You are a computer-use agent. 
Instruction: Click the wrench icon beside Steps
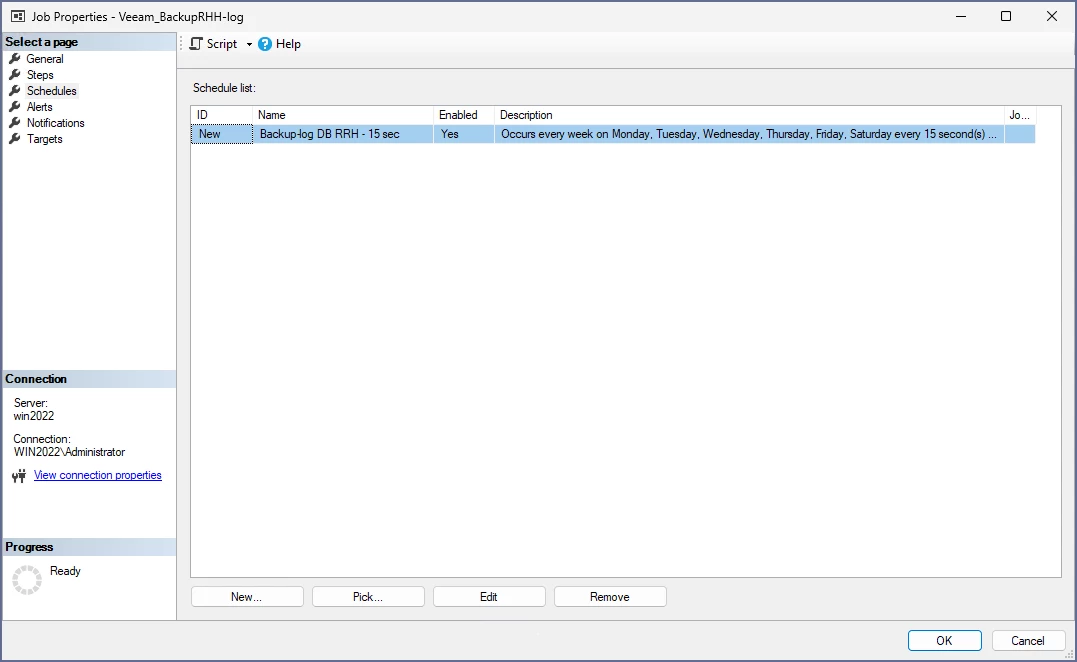[14, 74]
